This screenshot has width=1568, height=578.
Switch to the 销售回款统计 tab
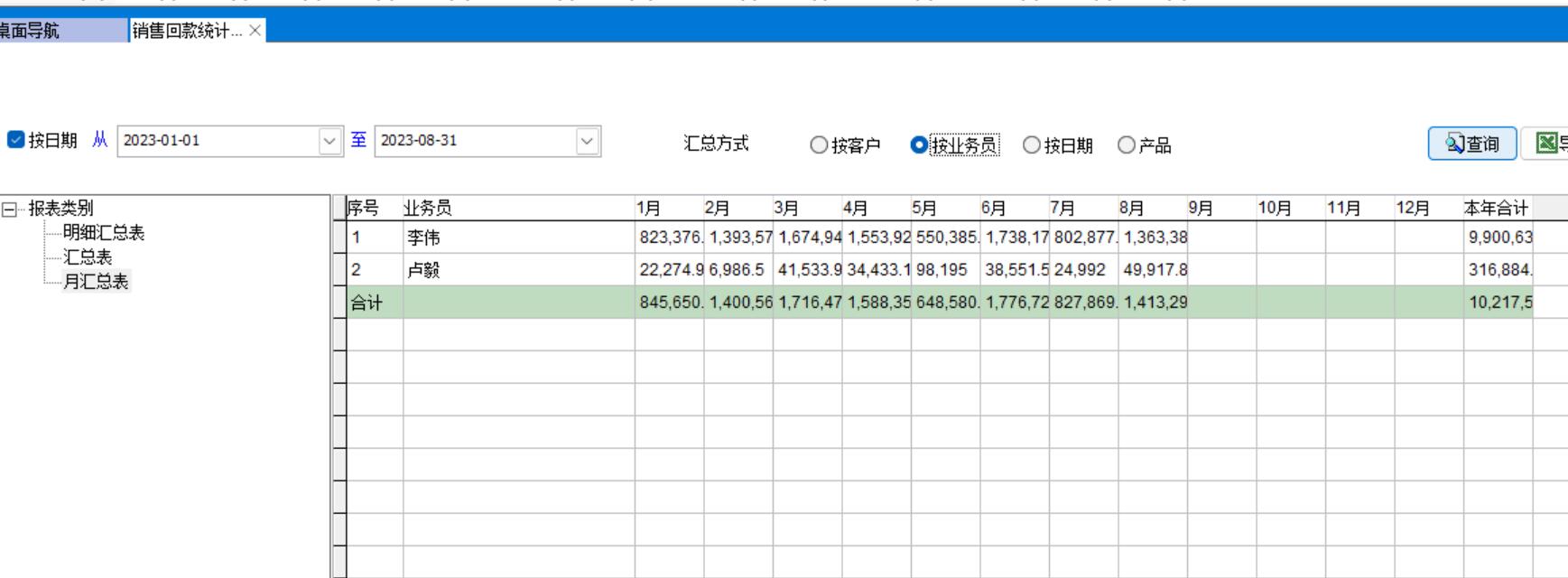click(187, 31)
